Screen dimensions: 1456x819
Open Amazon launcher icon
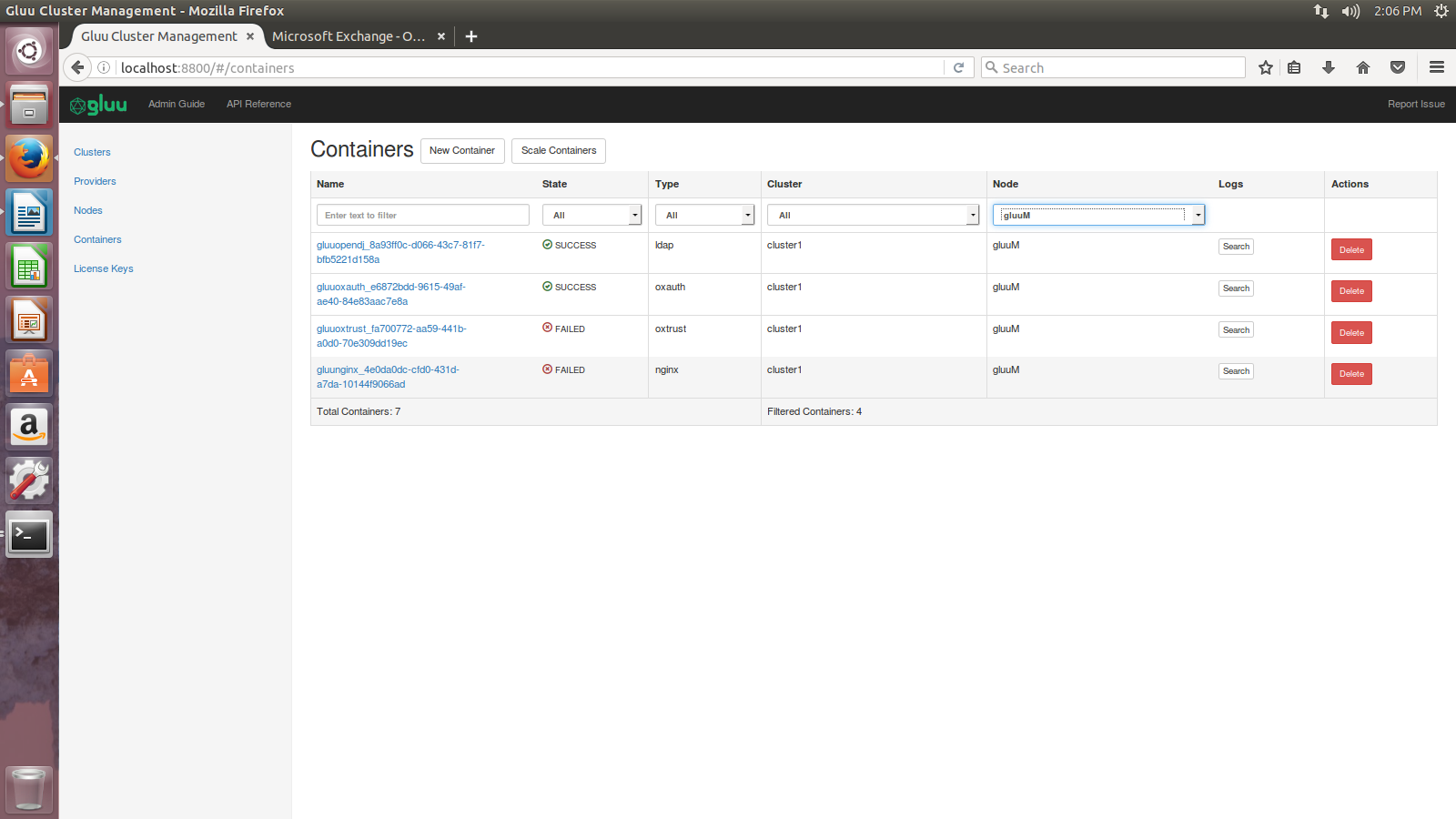[x=29, y=427]
